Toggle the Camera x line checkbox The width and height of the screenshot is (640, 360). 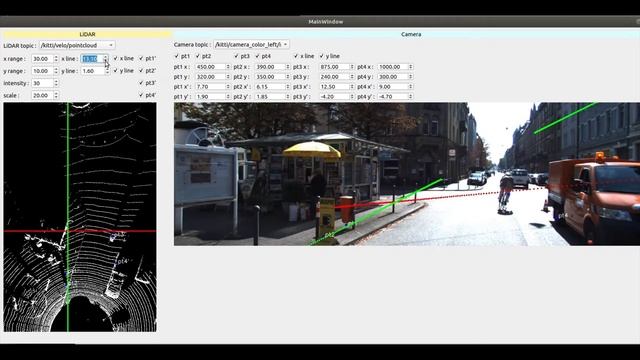[x=296, y=56]
